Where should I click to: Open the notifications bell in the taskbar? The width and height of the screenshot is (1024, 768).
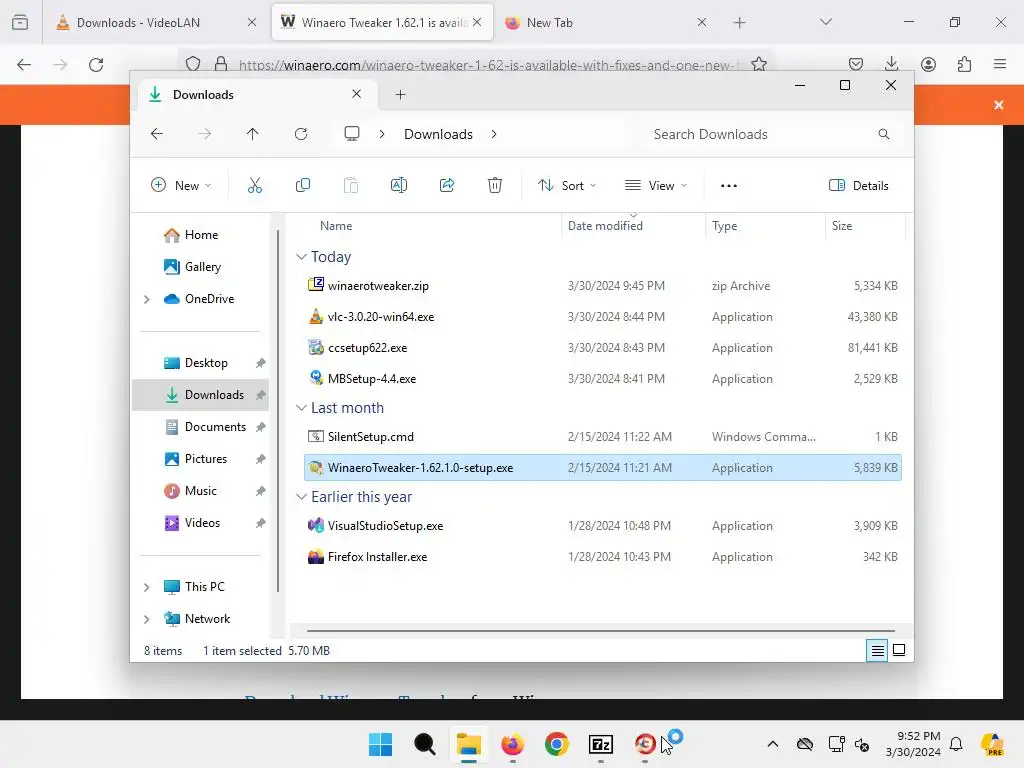956,744
